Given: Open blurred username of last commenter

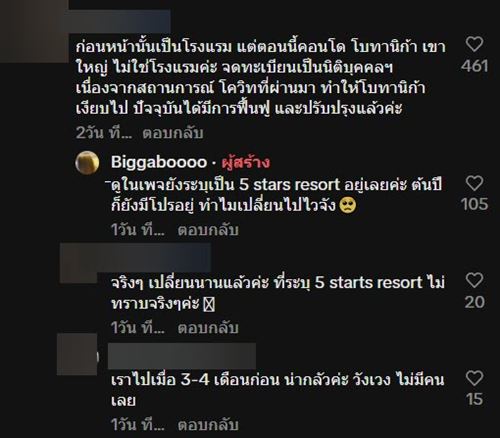Looking at the screenshot, I should pyautogui.click(x=182, y=356).
